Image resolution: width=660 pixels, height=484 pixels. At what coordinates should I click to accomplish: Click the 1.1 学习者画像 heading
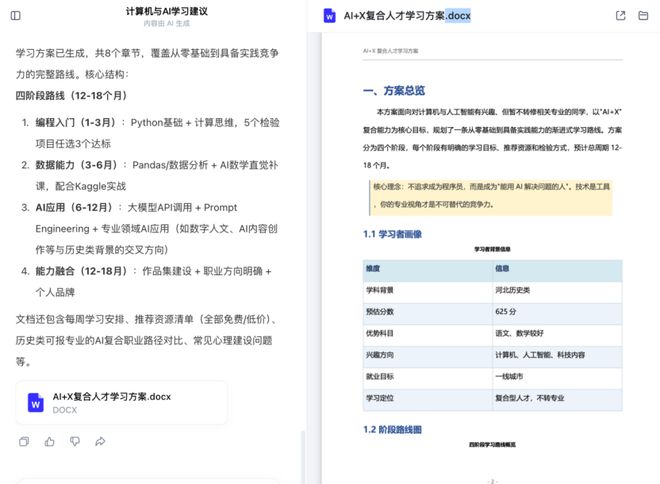tap(392, 234)
